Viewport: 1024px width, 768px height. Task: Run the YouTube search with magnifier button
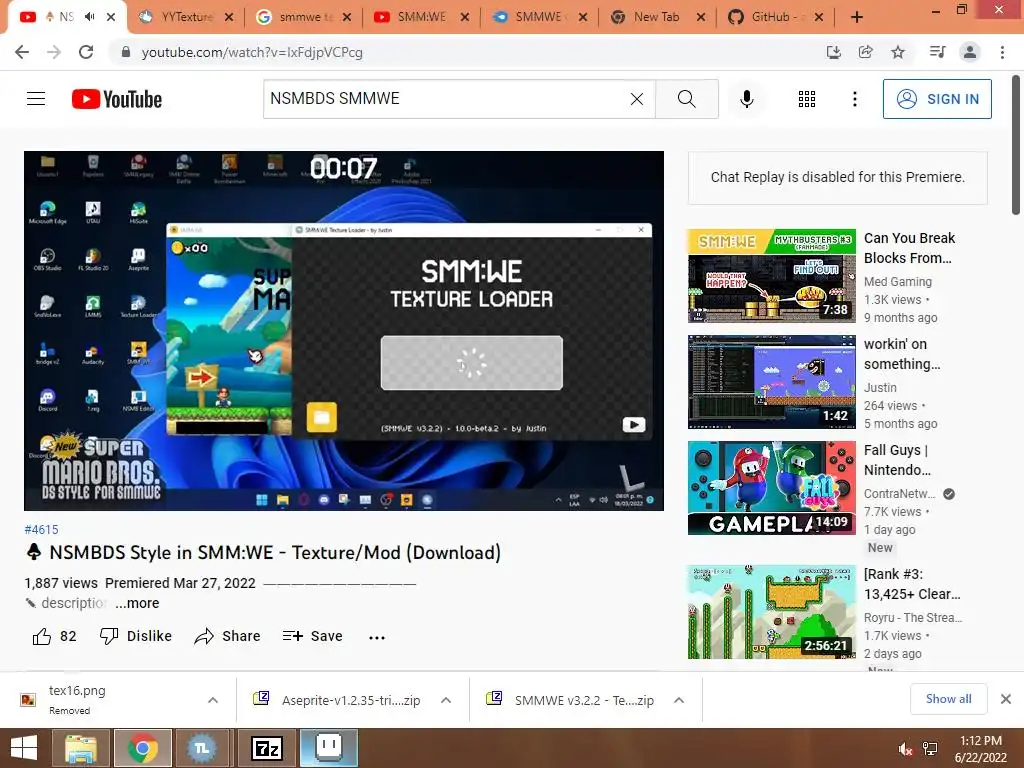686,99
